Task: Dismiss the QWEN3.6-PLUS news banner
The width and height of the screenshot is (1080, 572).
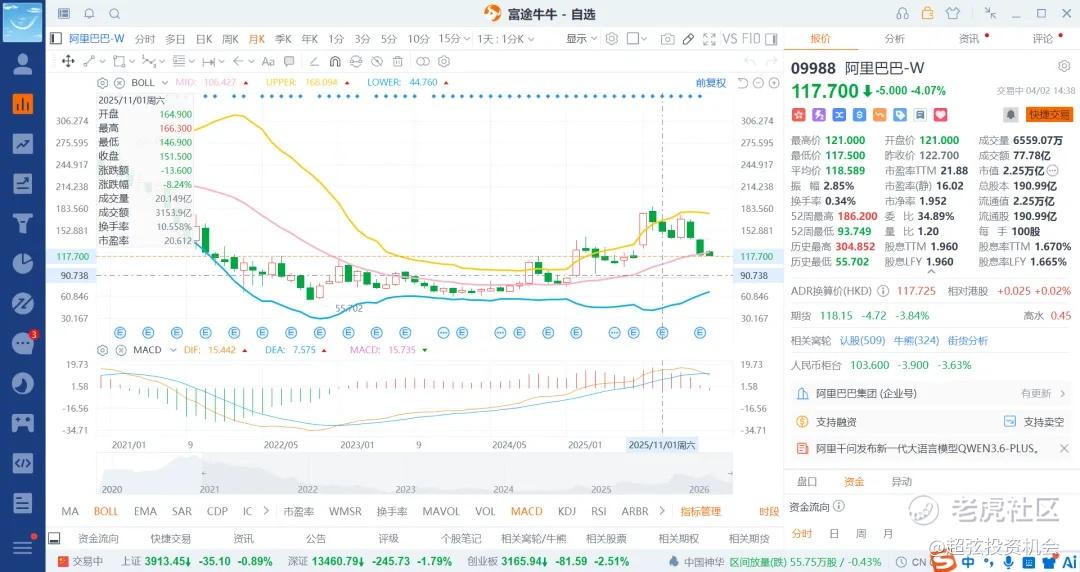Action: click(1064, 449)
